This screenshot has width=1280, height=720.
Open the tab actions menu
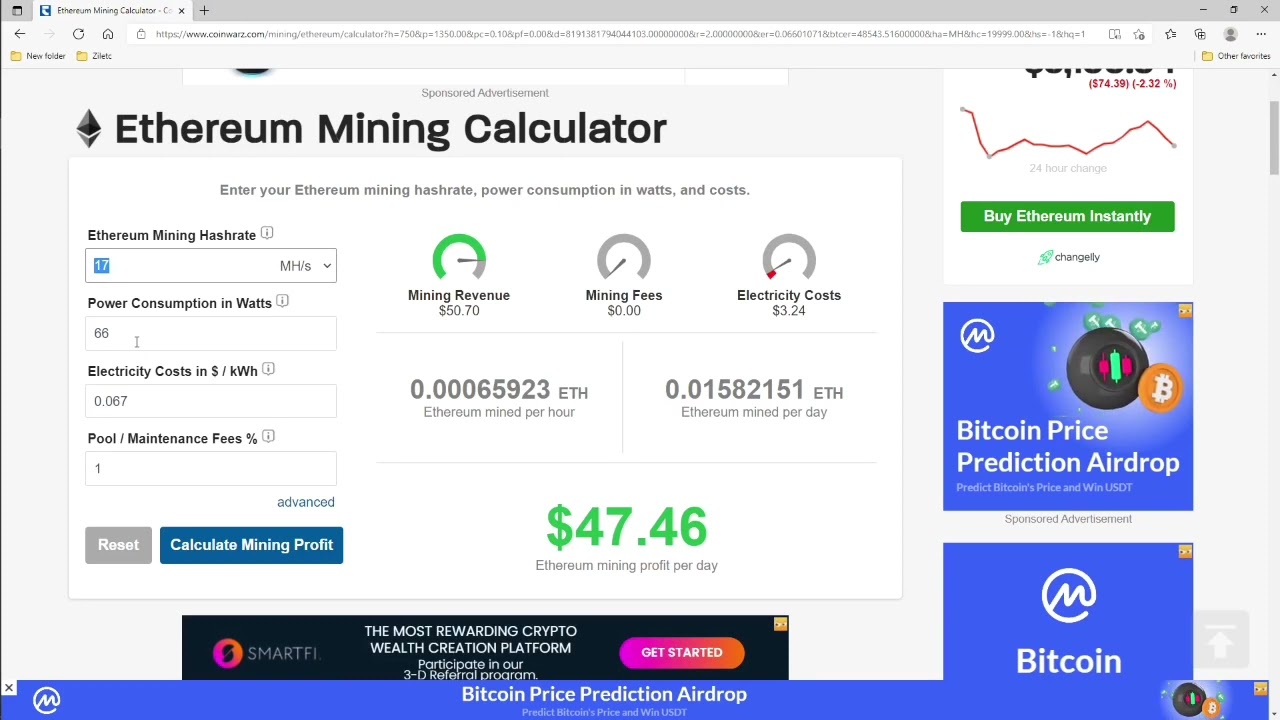[17, 10]
